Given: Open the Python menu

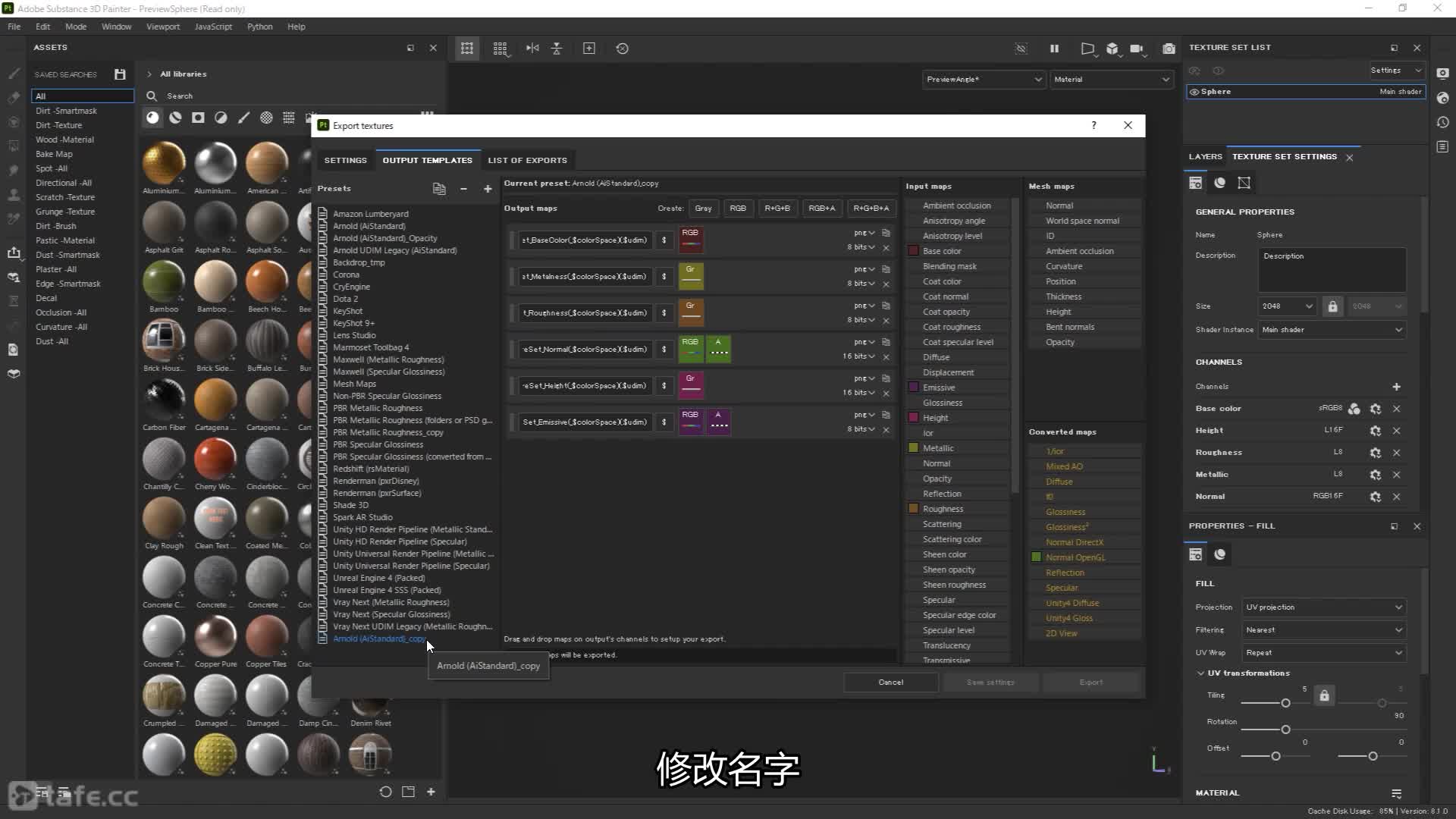Looking at the screenshot, I should 259,27.
